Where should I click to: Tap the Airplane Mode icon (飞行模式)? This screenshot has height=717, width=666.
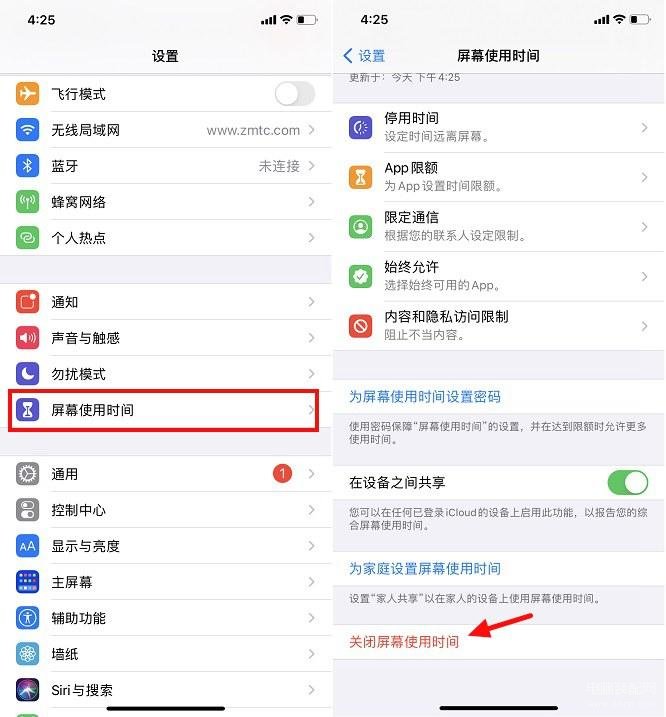pyautogui.click(x=27, y=94)
